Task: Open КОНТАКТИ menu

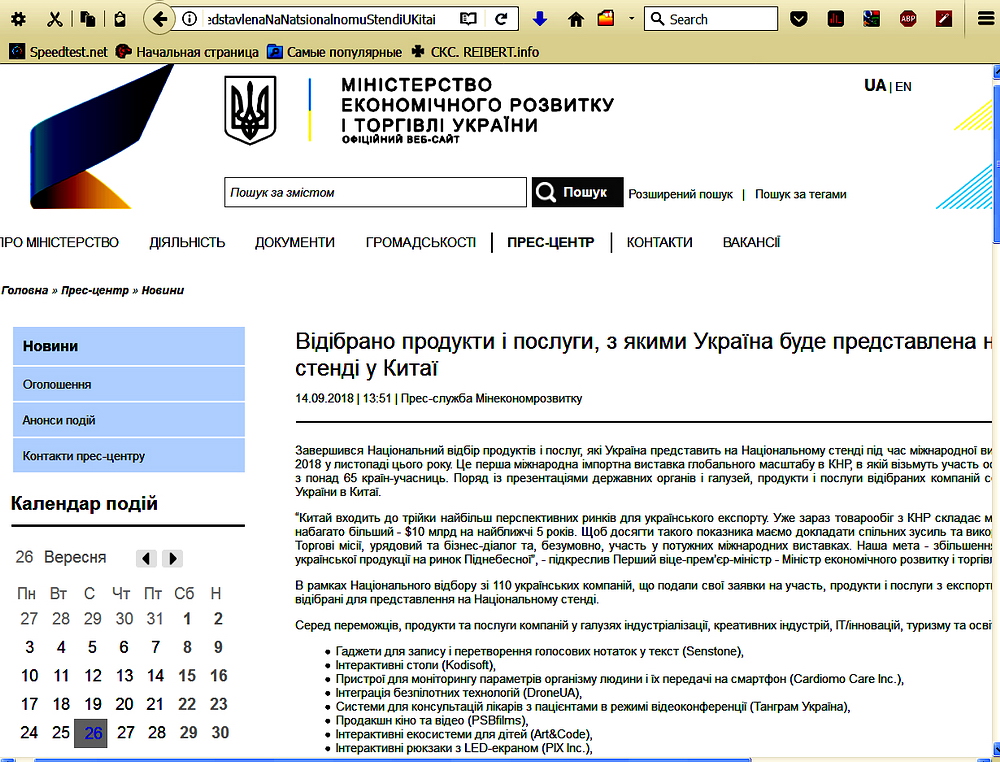Action: (659, 242)
